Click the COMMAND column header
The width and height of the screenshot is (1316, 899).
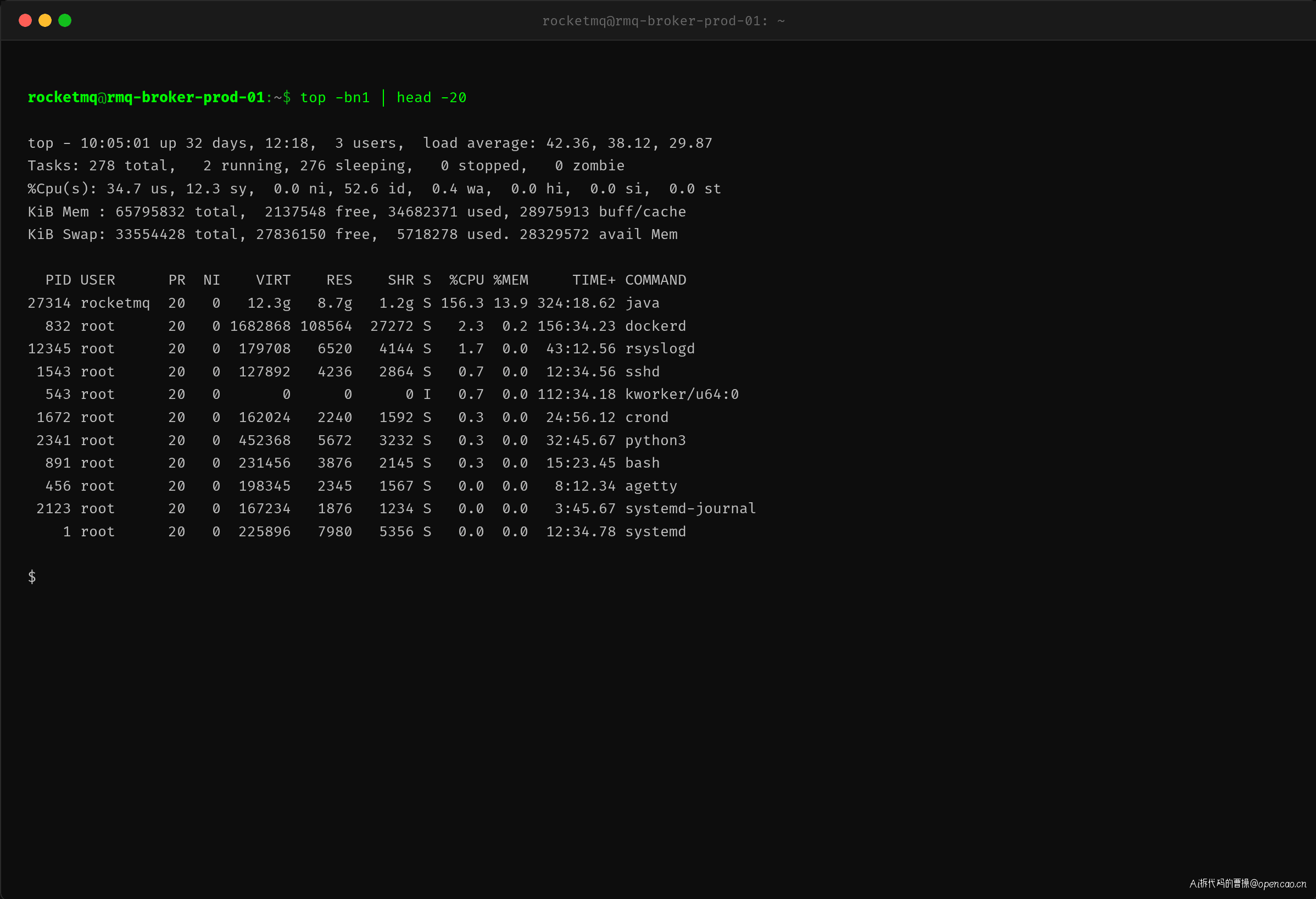[655, 280]
